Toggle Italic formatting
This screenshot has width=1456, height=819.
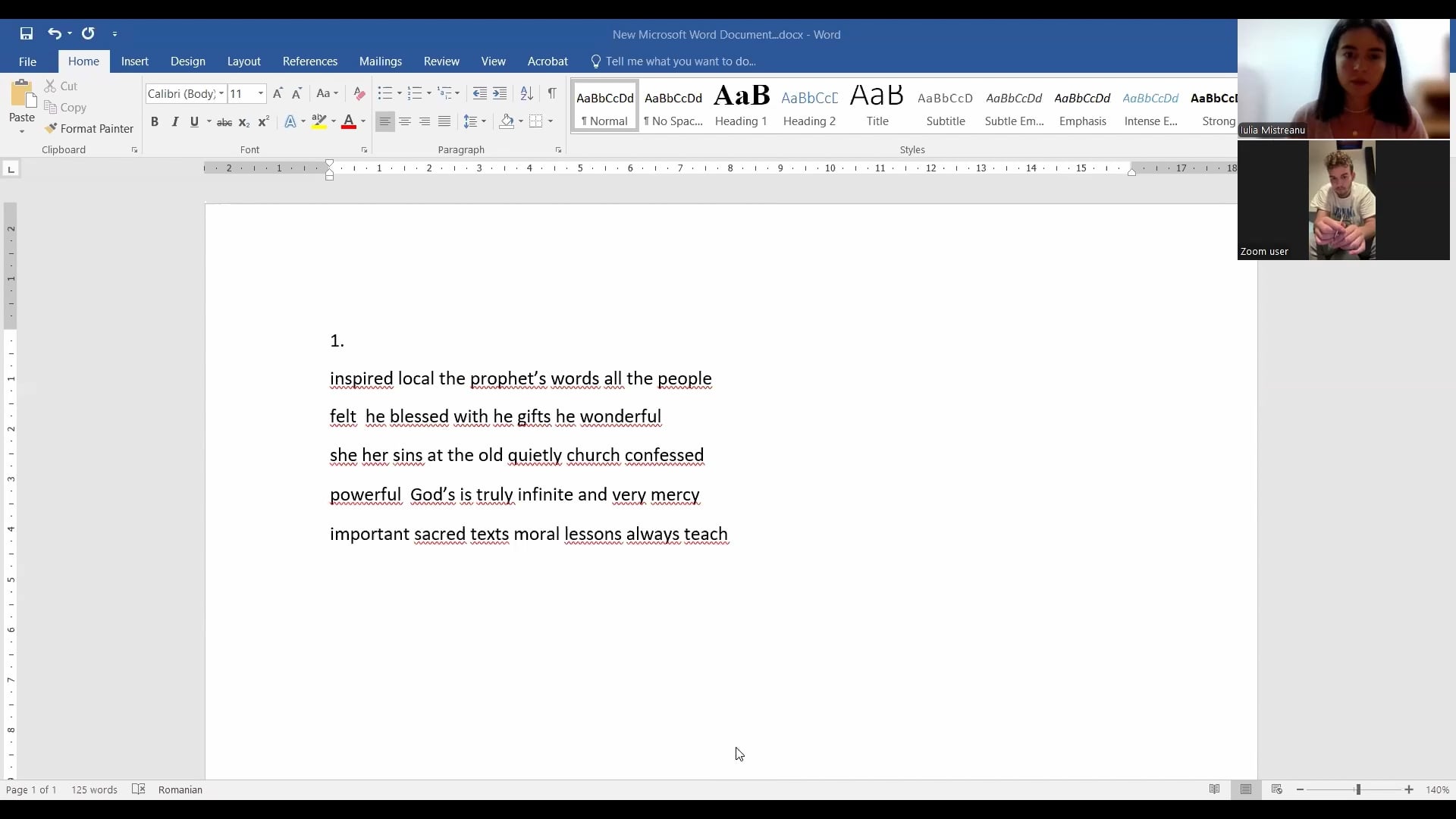coord(175,122)
